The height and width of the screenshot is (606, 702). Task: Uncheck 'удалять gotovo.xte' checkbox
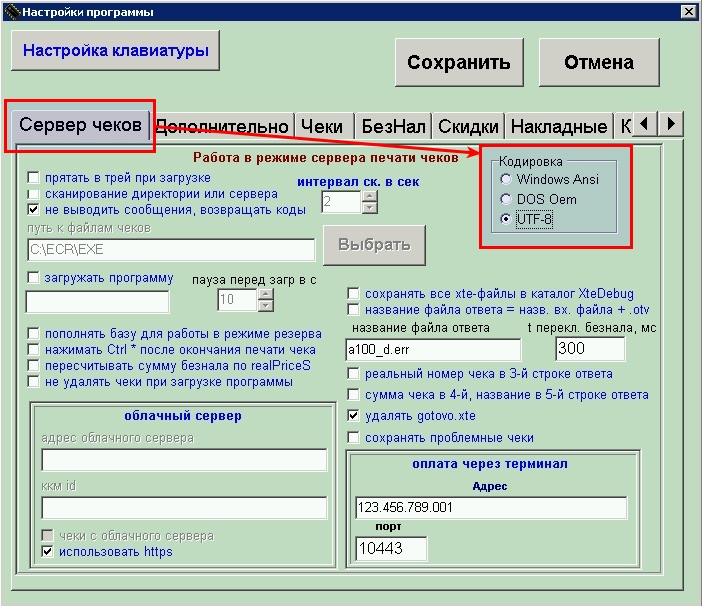(x=353, y=415)
